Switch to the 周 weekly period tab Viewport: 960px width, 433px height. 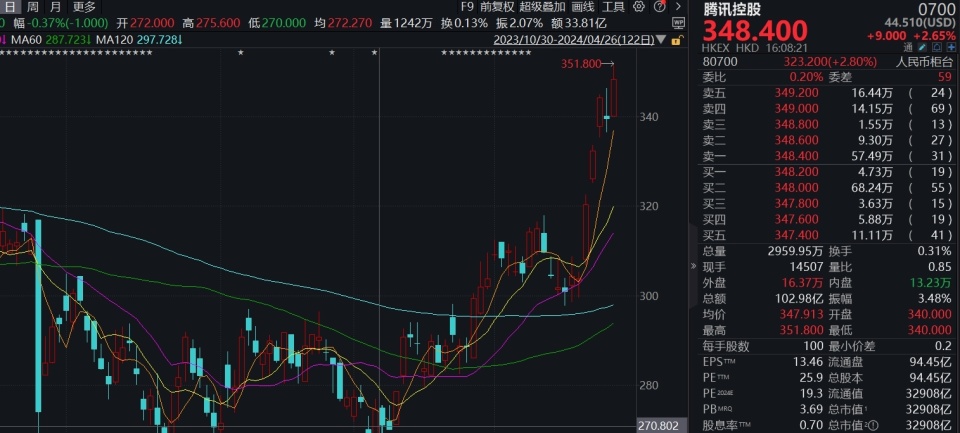pos(33,7)
